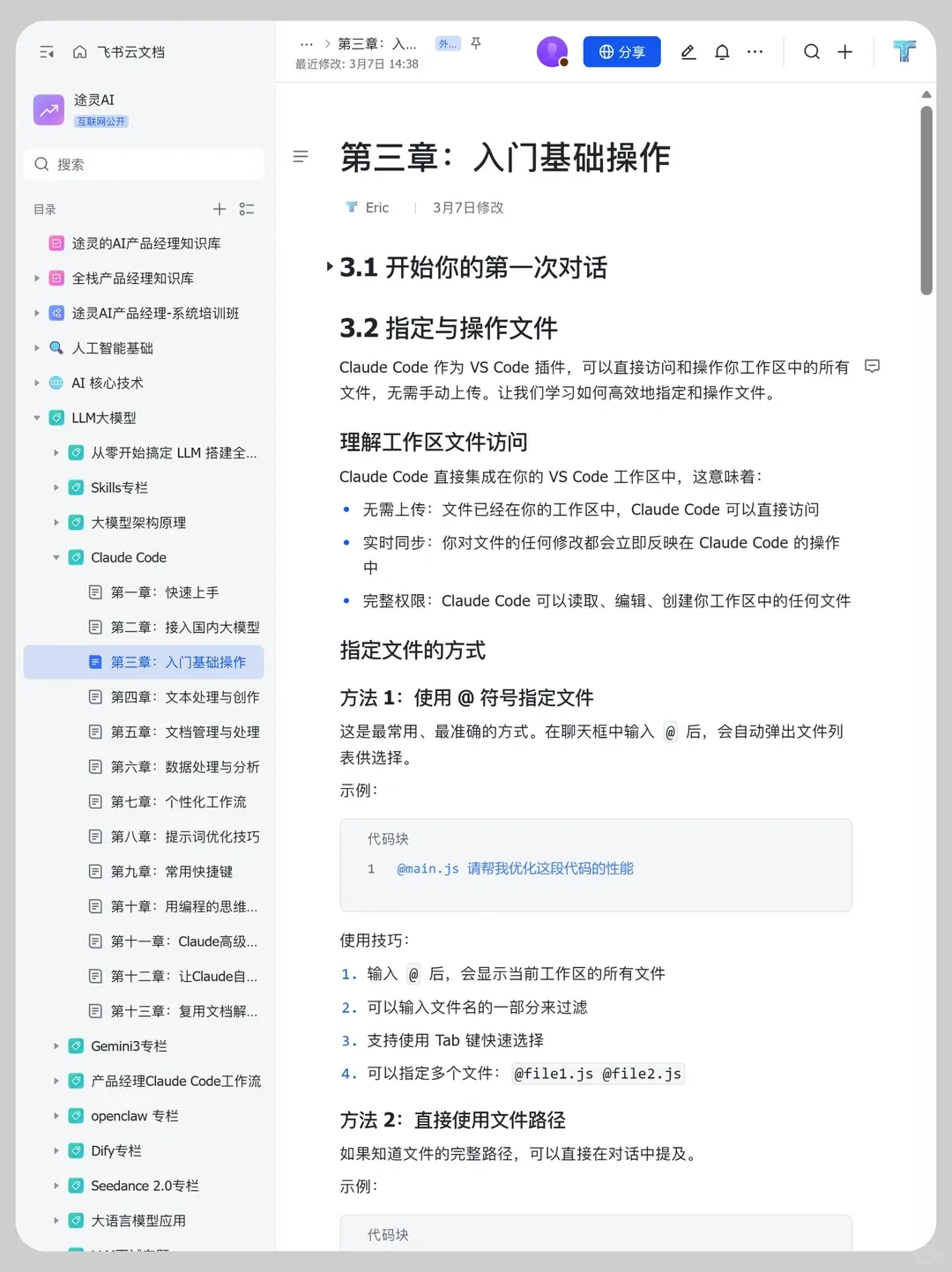Expand the 3.1 开始你的第一次对话 section

[329, 266]
